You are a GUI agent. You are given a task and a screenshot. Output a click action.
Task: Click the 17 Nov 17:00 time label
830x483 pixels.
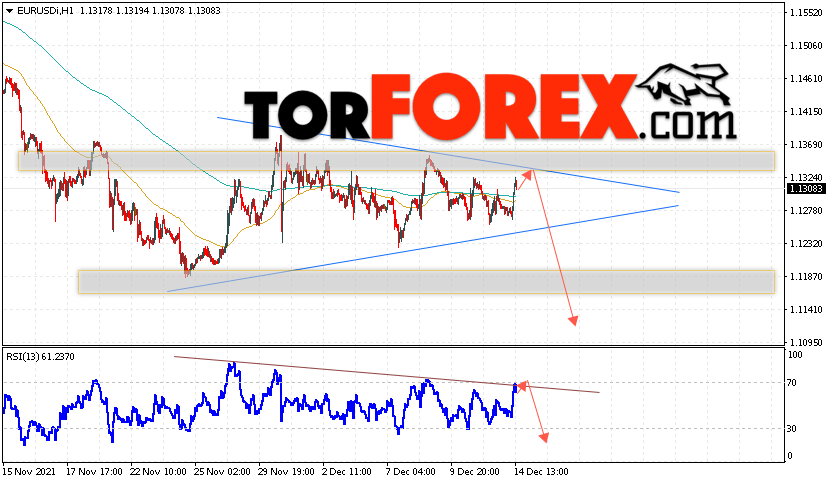pyautogui.click(x=94, y=471)
